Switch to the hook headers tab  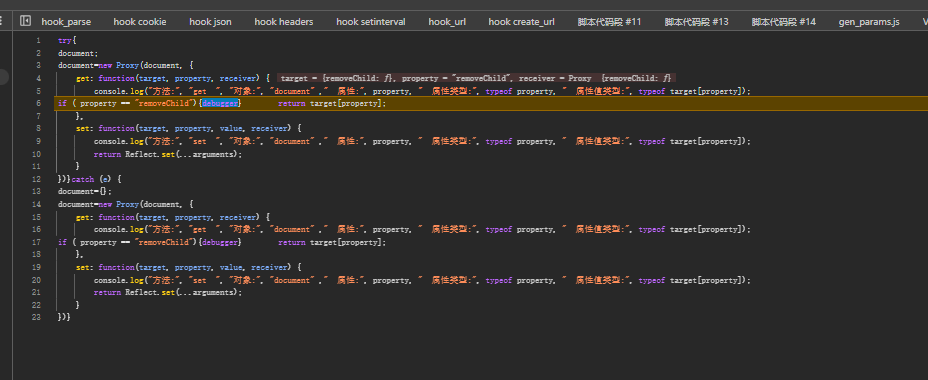click(284, 22)
